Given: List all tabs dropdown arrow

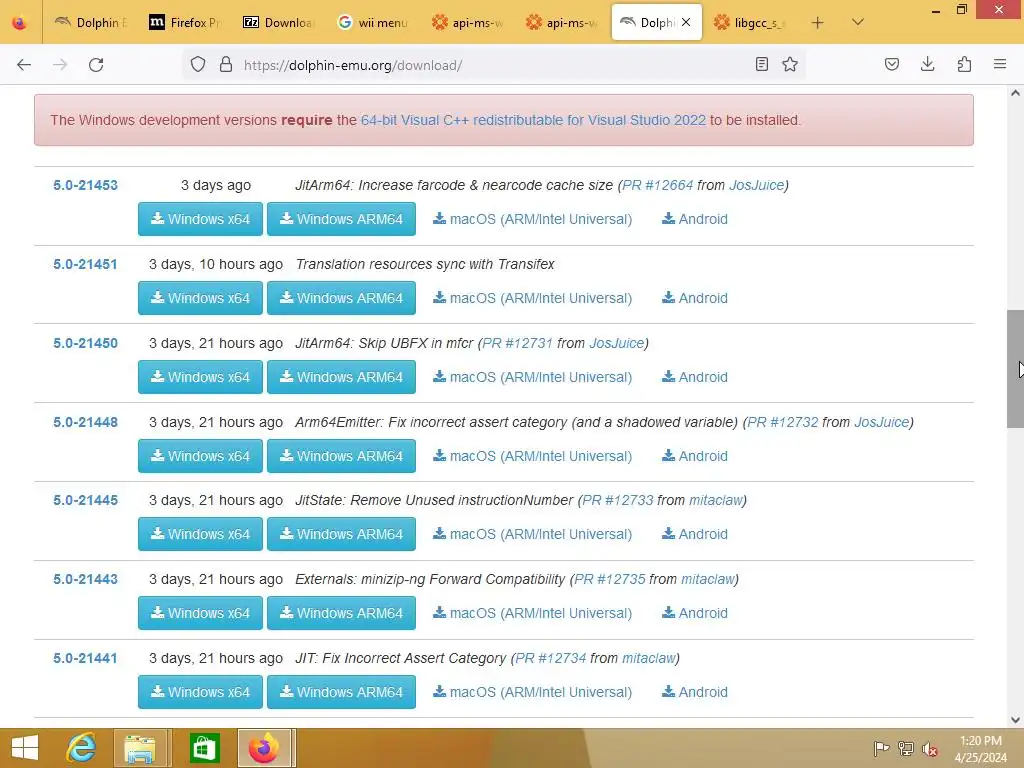Looking at the screenshot, I should pos(858,23).
